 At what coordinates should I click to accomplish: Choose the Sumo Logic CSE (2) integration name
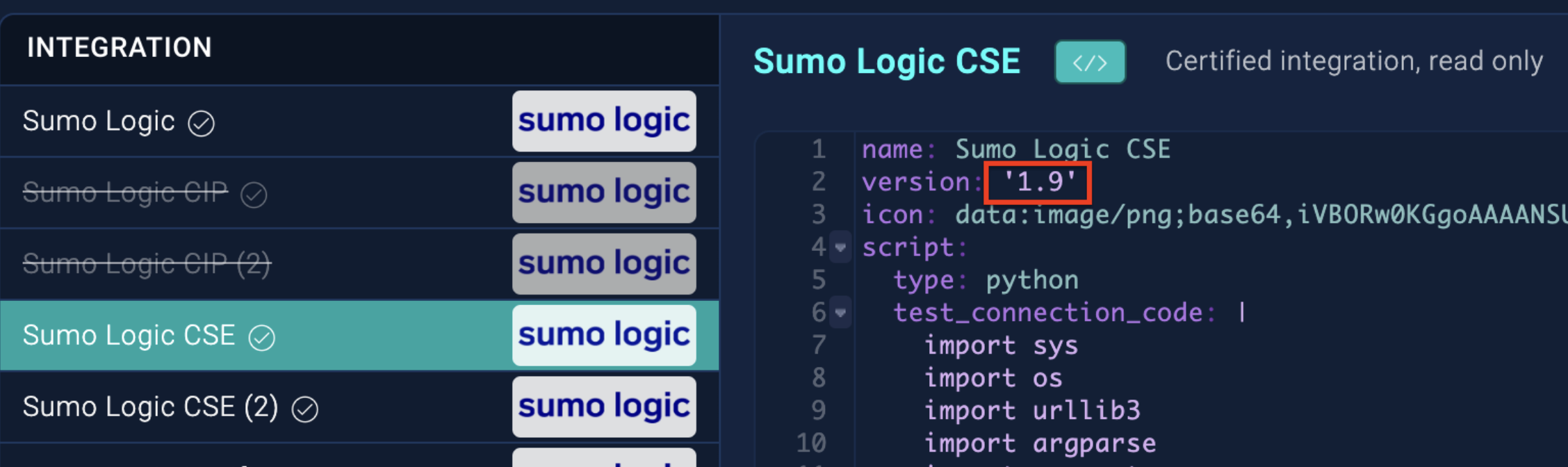(150, 407)
